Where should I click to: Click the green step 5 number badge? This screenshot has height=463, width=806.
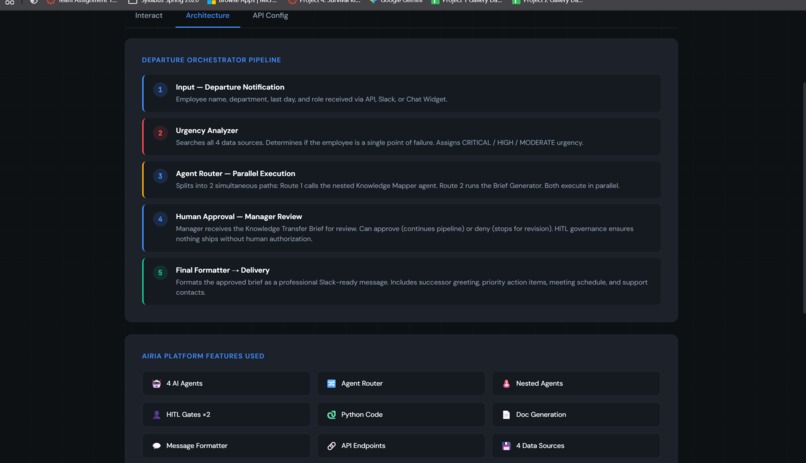[160, 272]
